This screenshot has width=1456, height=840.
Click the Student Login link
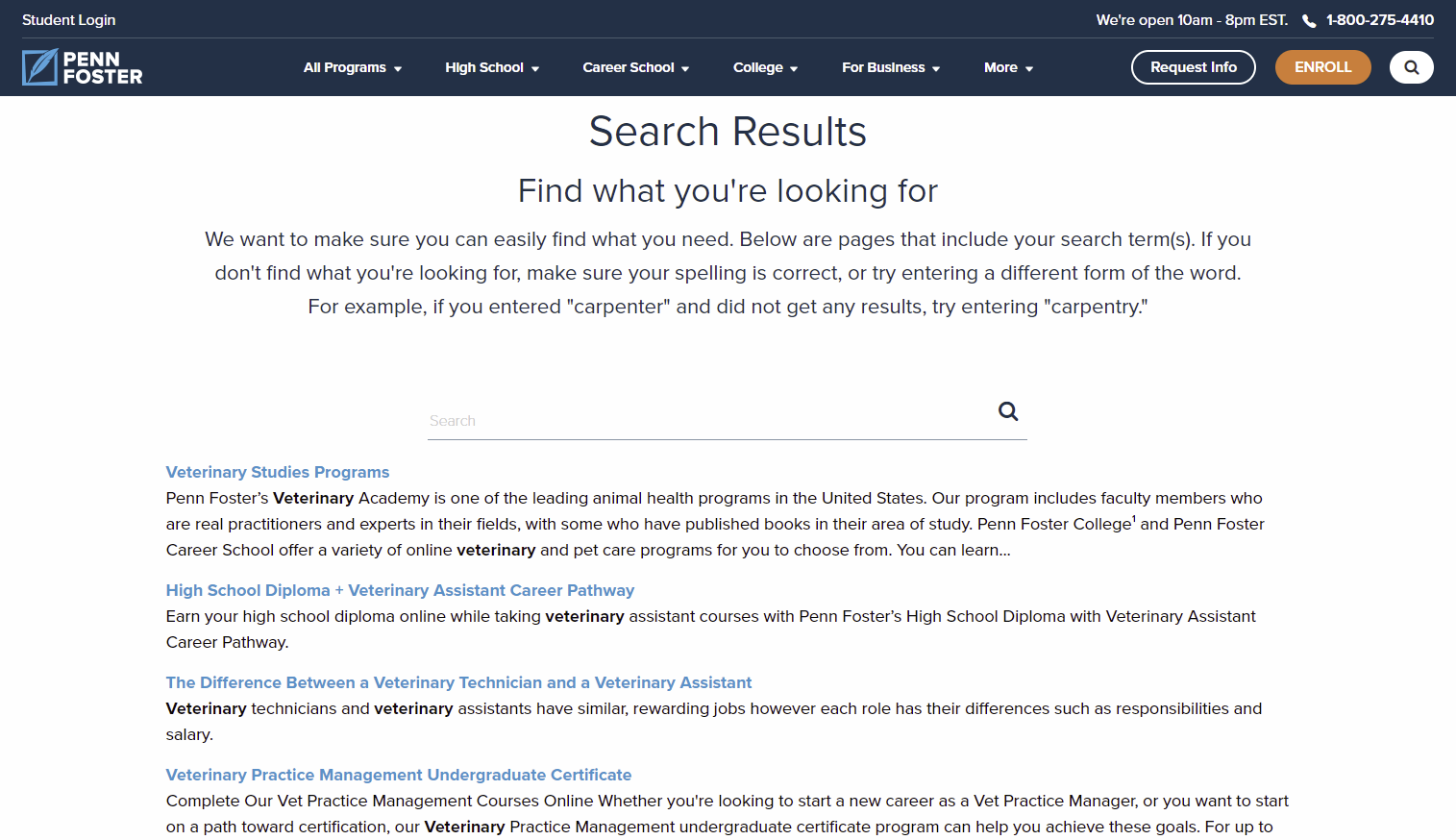point(68,19)
